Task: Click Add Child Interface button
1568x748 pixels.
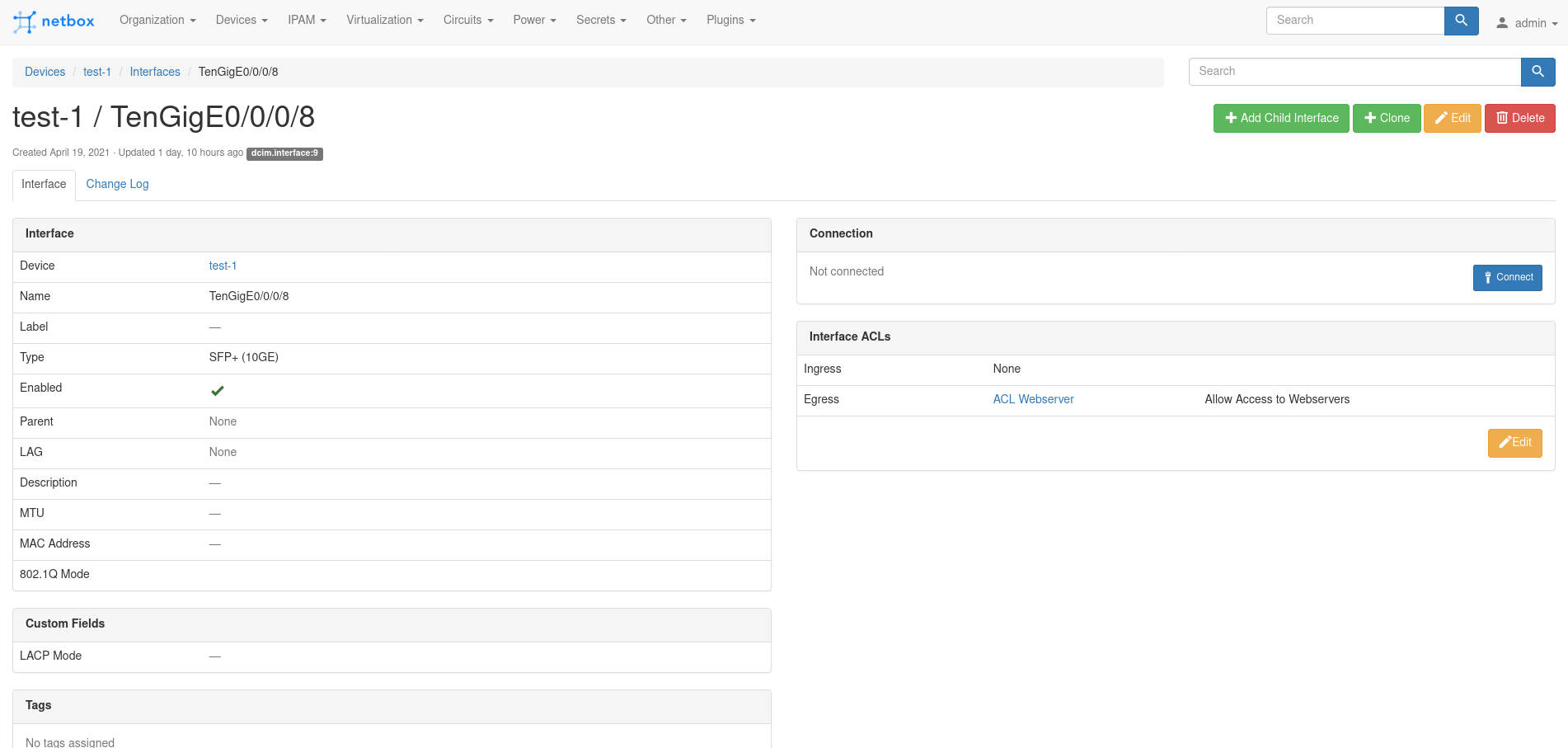Action: tap(1281, 118)
